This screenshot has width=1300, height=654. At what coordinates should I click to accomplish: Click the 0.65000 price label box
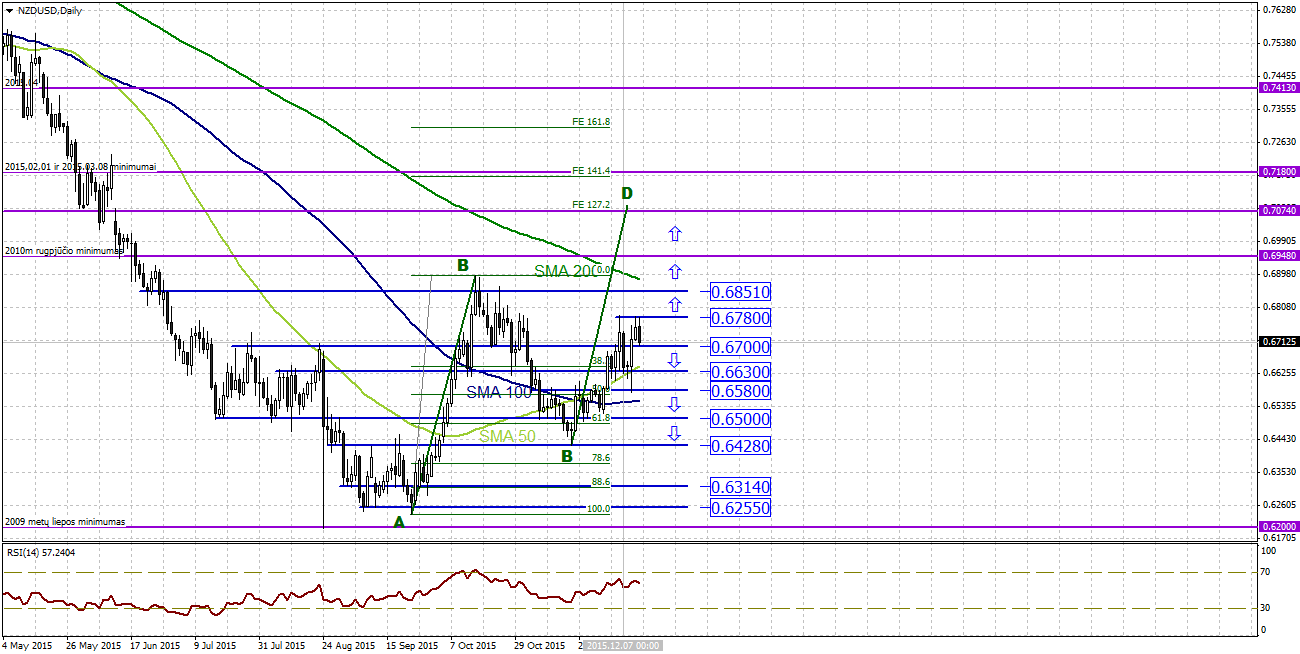pyautogui.click(x=740, y=419)
